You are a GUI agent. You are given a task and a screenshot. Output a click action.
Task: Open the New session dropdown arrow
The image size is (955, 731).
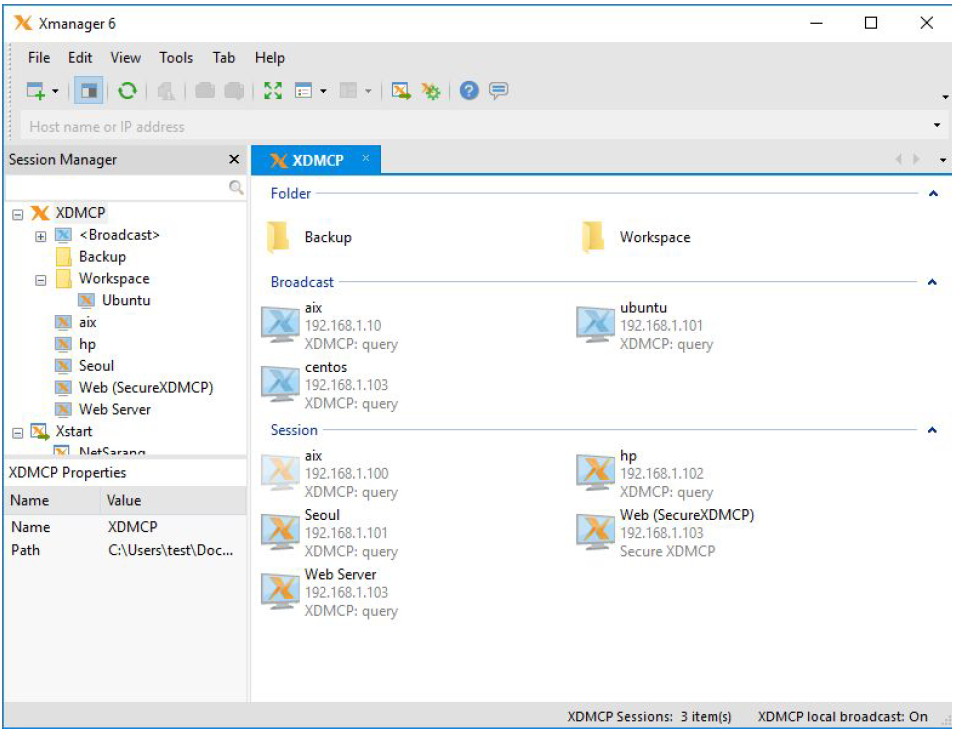tap(55, 91)
